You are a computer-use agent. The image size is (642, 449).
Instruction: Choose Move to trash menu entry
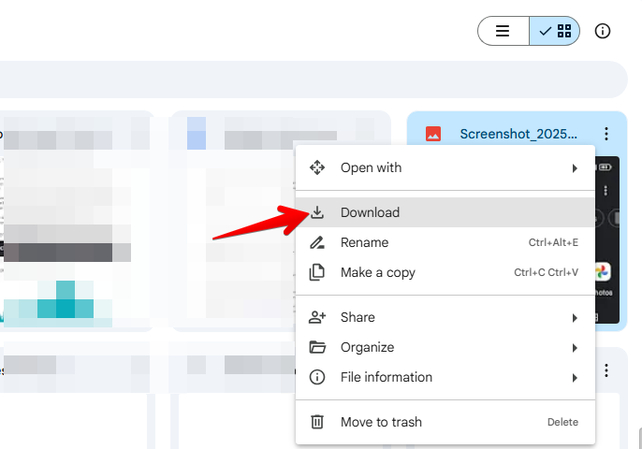[x=381, y=422]
